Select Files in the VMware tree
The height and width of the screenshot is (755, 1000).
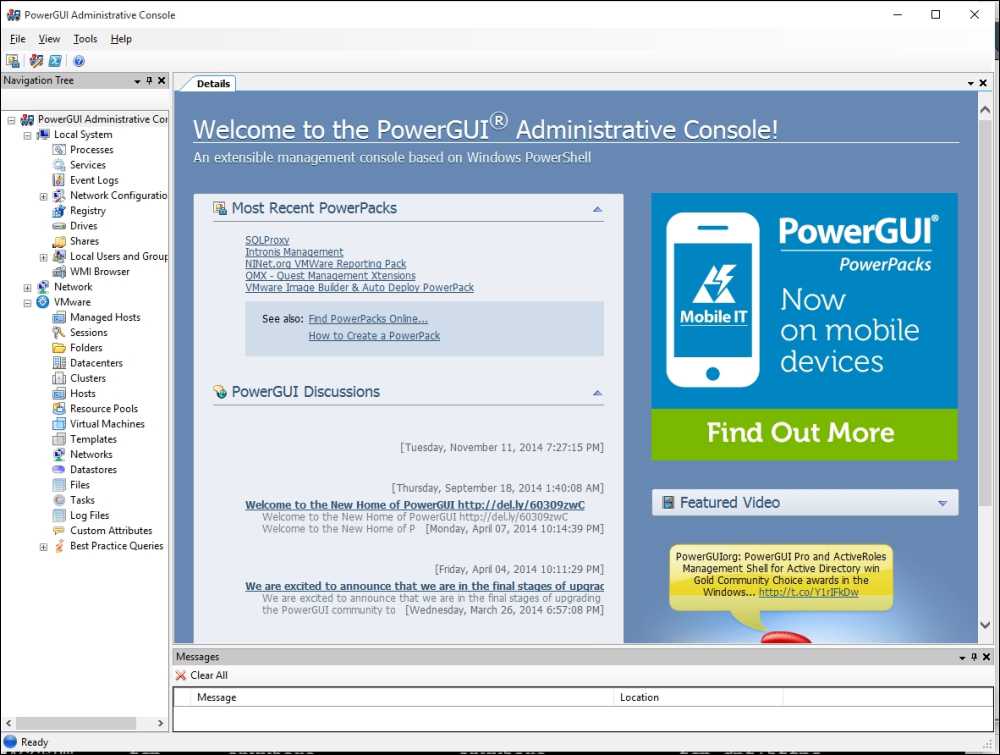[80, 485]
